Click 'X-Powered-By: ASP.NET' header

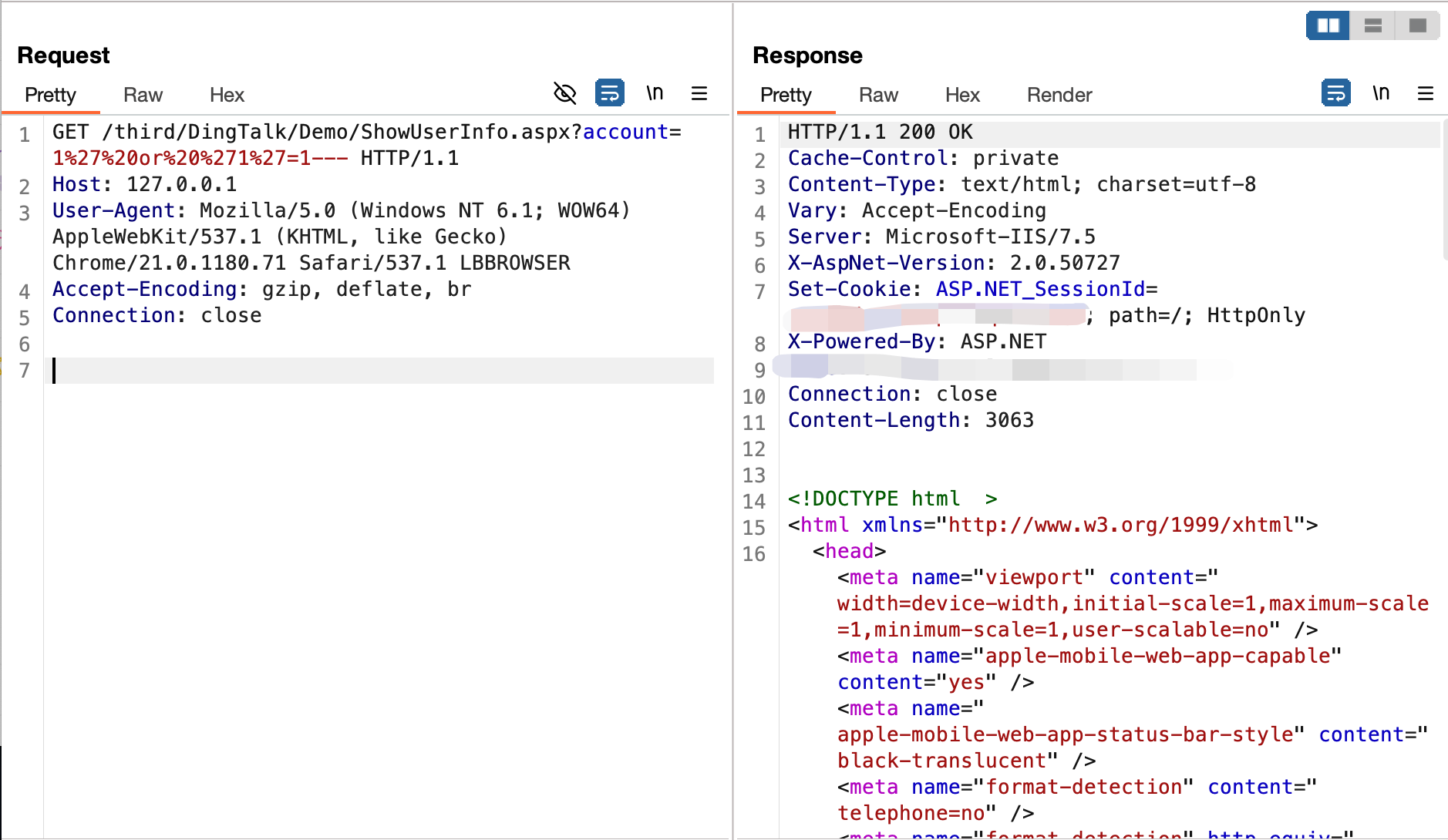click(x=917, y=341)
